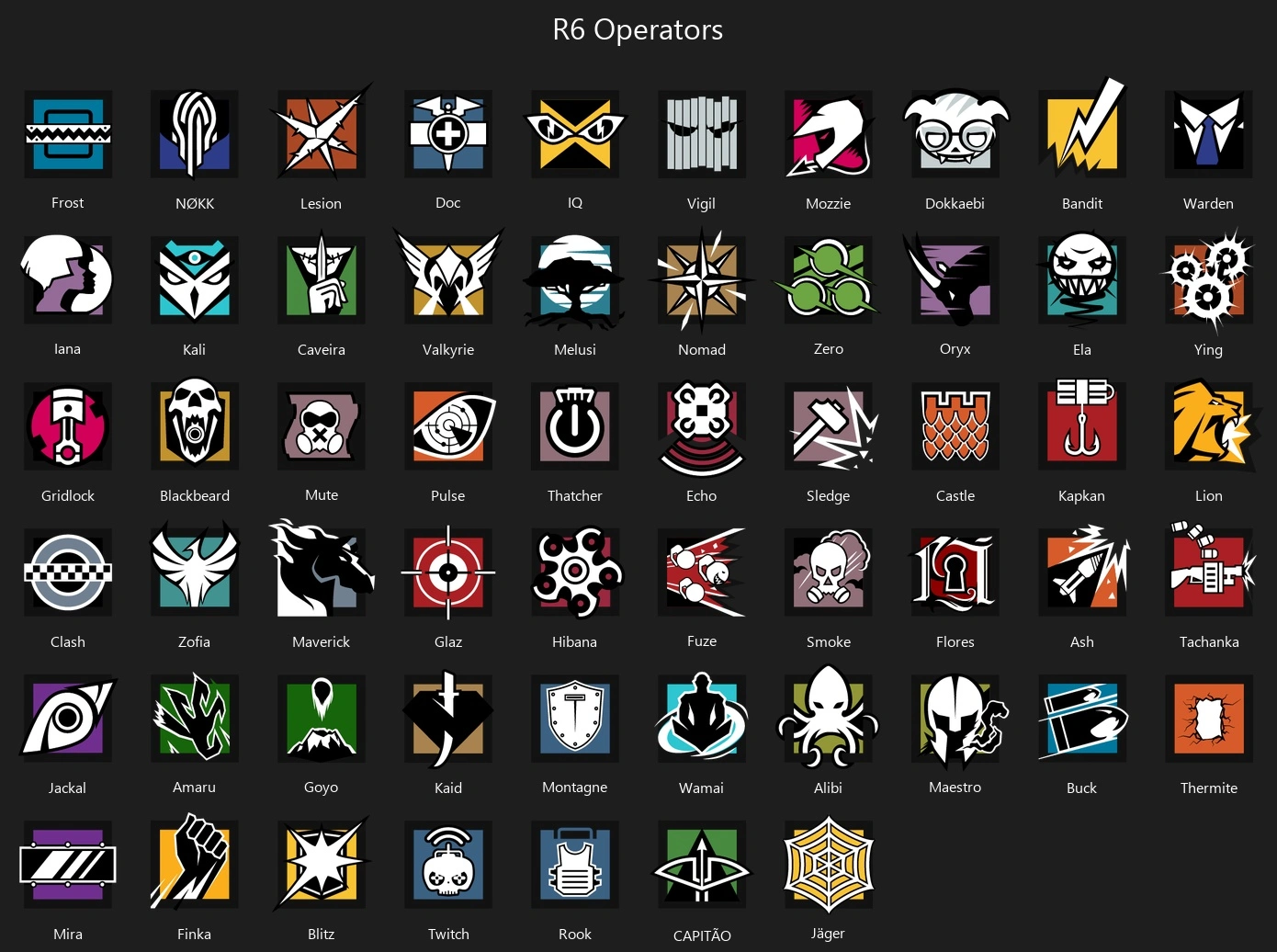Click the Smoke skull gas icon

pos(829,572)
